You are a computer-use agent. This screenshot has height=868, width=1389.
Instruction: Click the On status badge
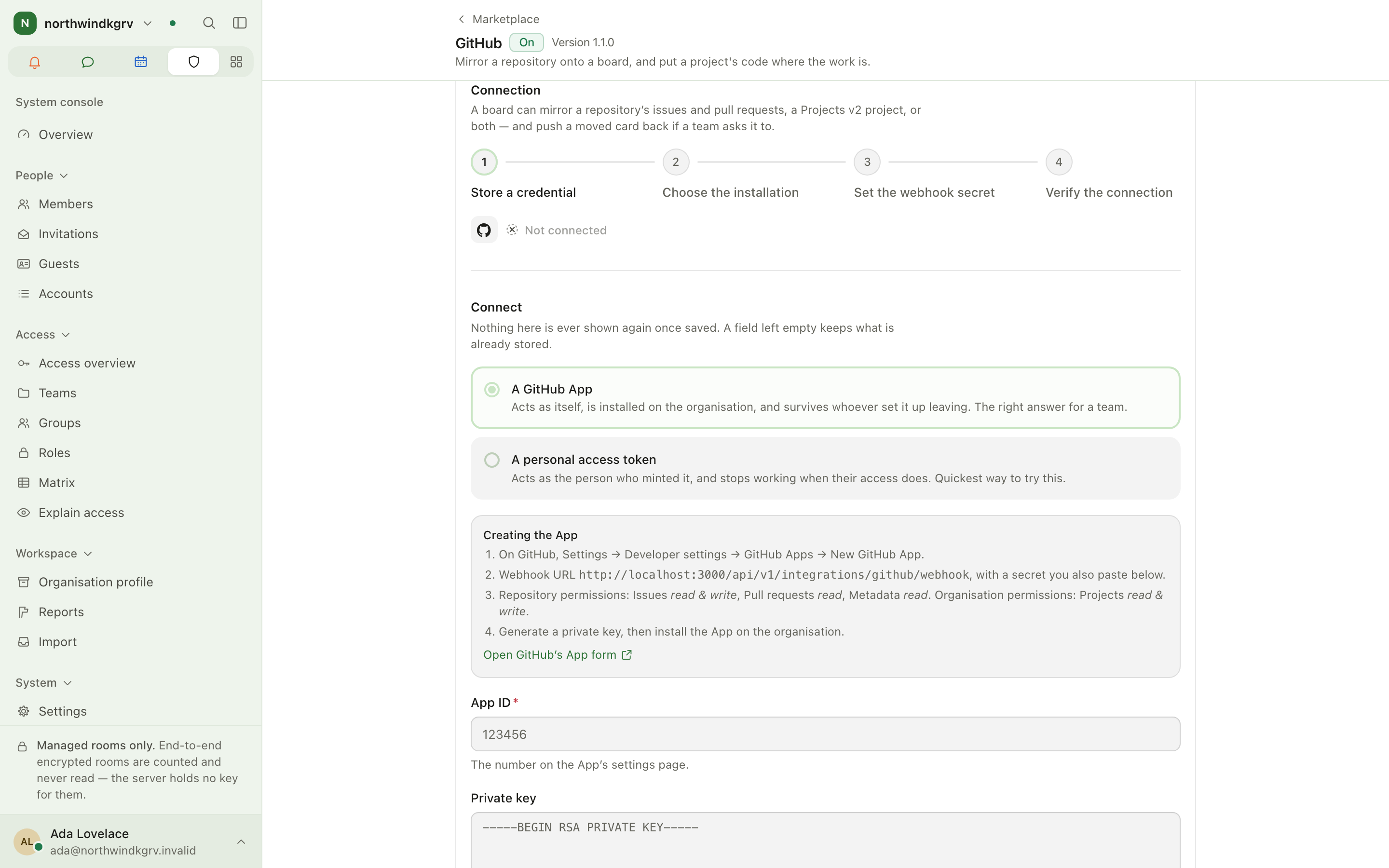526,42
